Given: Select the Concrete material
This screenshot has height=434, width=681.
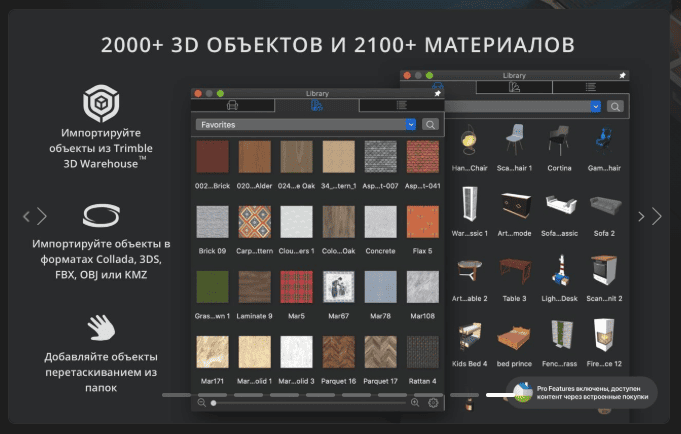Looking at the screenshot, I should point(380,222).
